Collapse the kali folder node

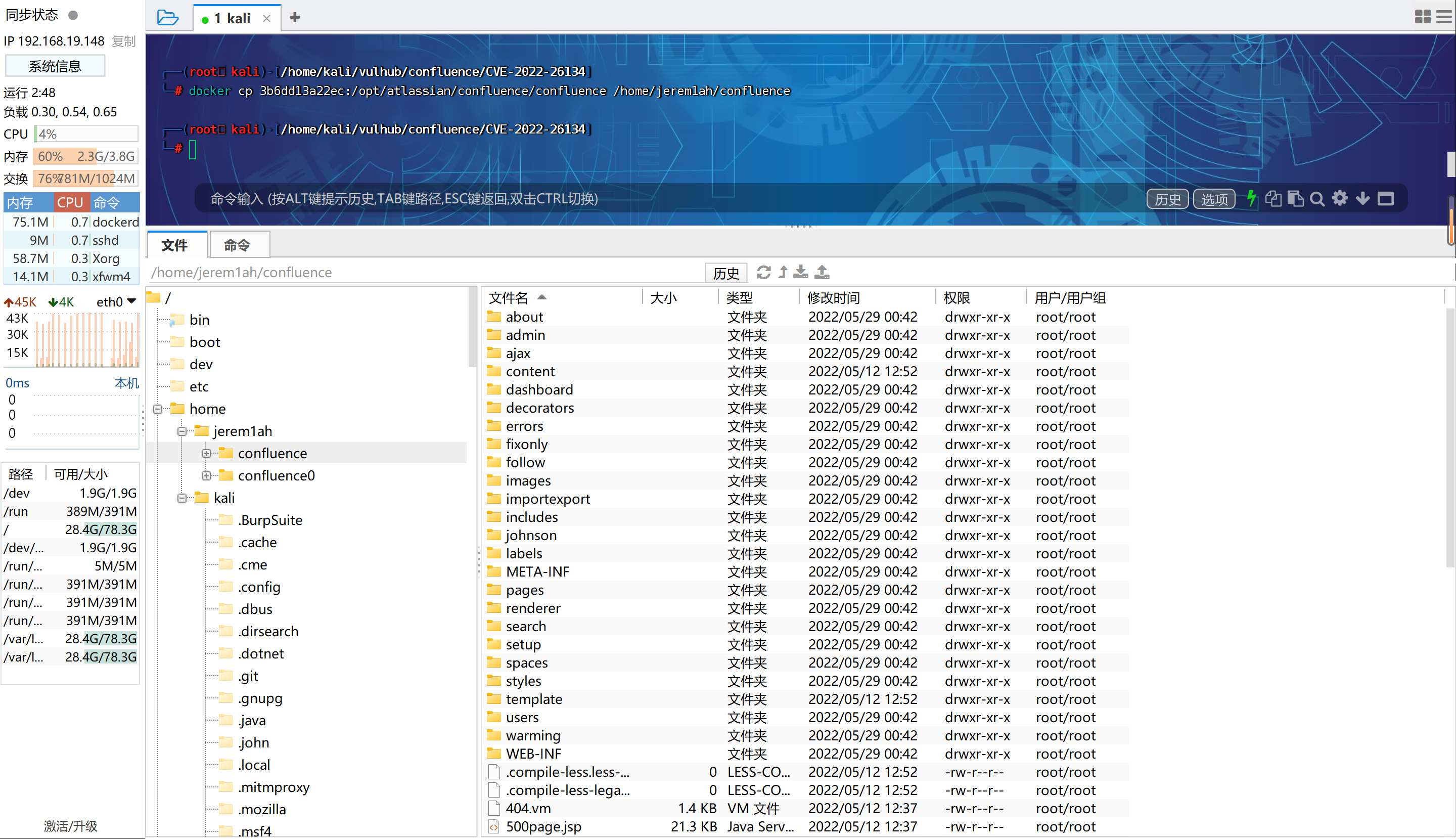click(182, 498)
